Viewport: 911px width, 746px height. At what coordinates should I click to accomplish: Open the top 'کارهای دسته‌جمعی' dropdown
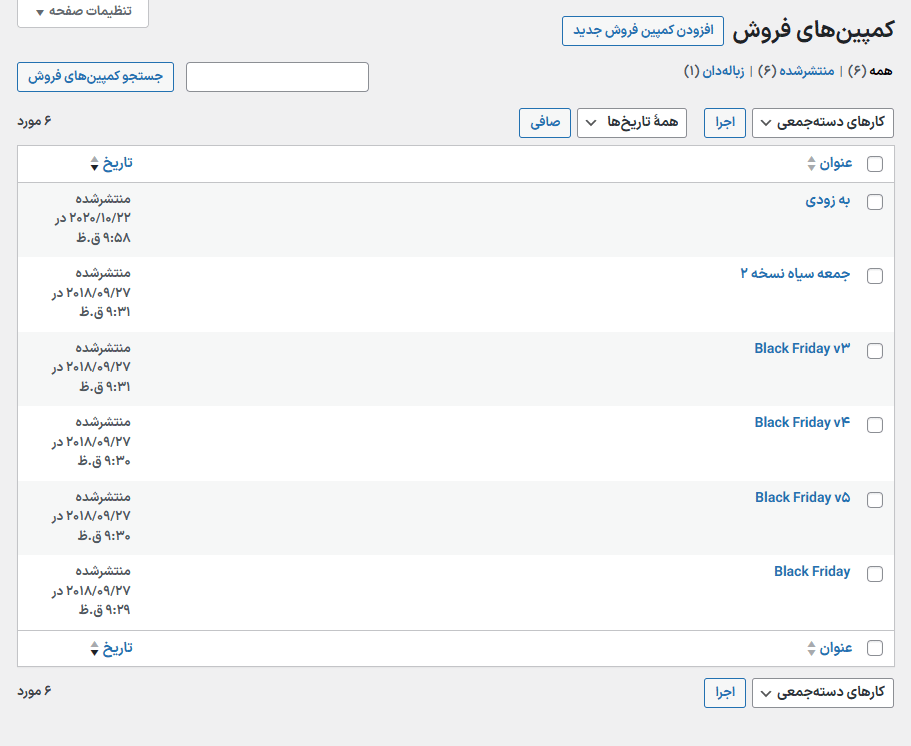[x=823, y=123]
